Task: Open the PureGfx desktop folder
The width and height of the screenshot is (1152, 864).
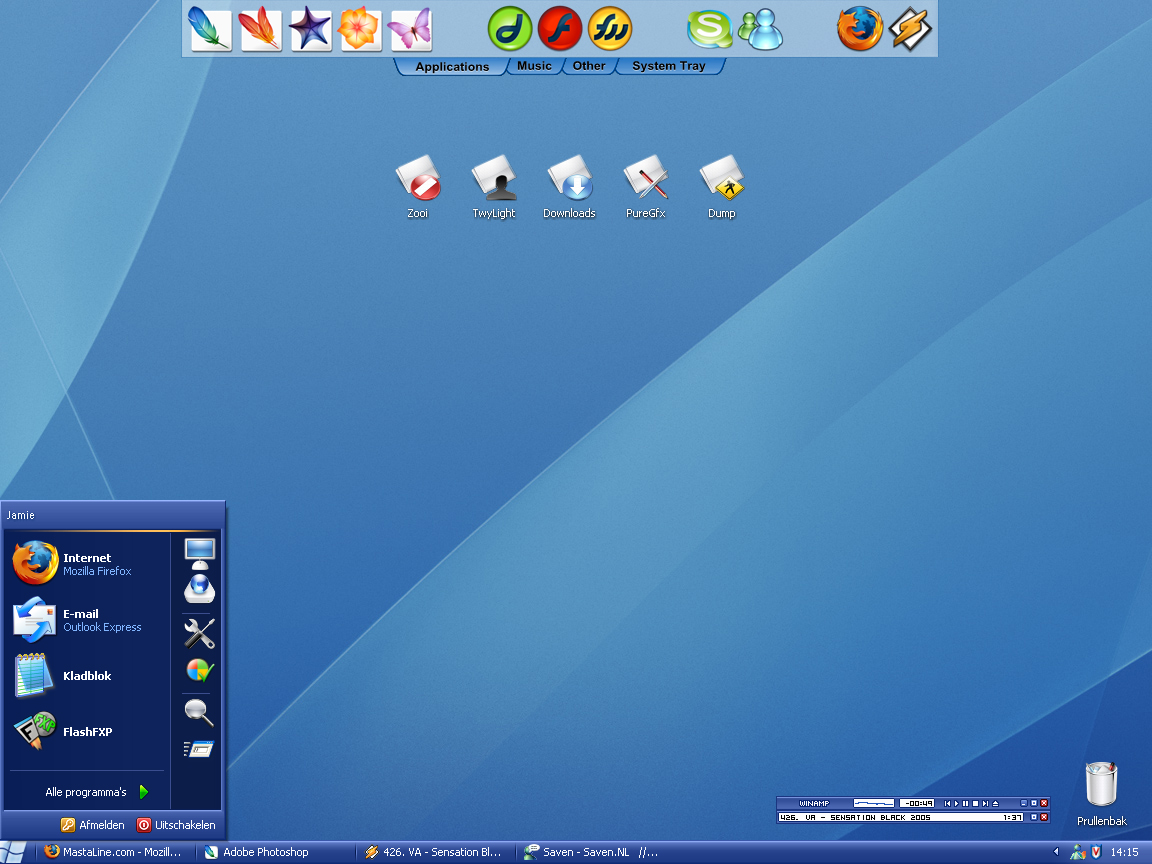Action: (646, 187)
